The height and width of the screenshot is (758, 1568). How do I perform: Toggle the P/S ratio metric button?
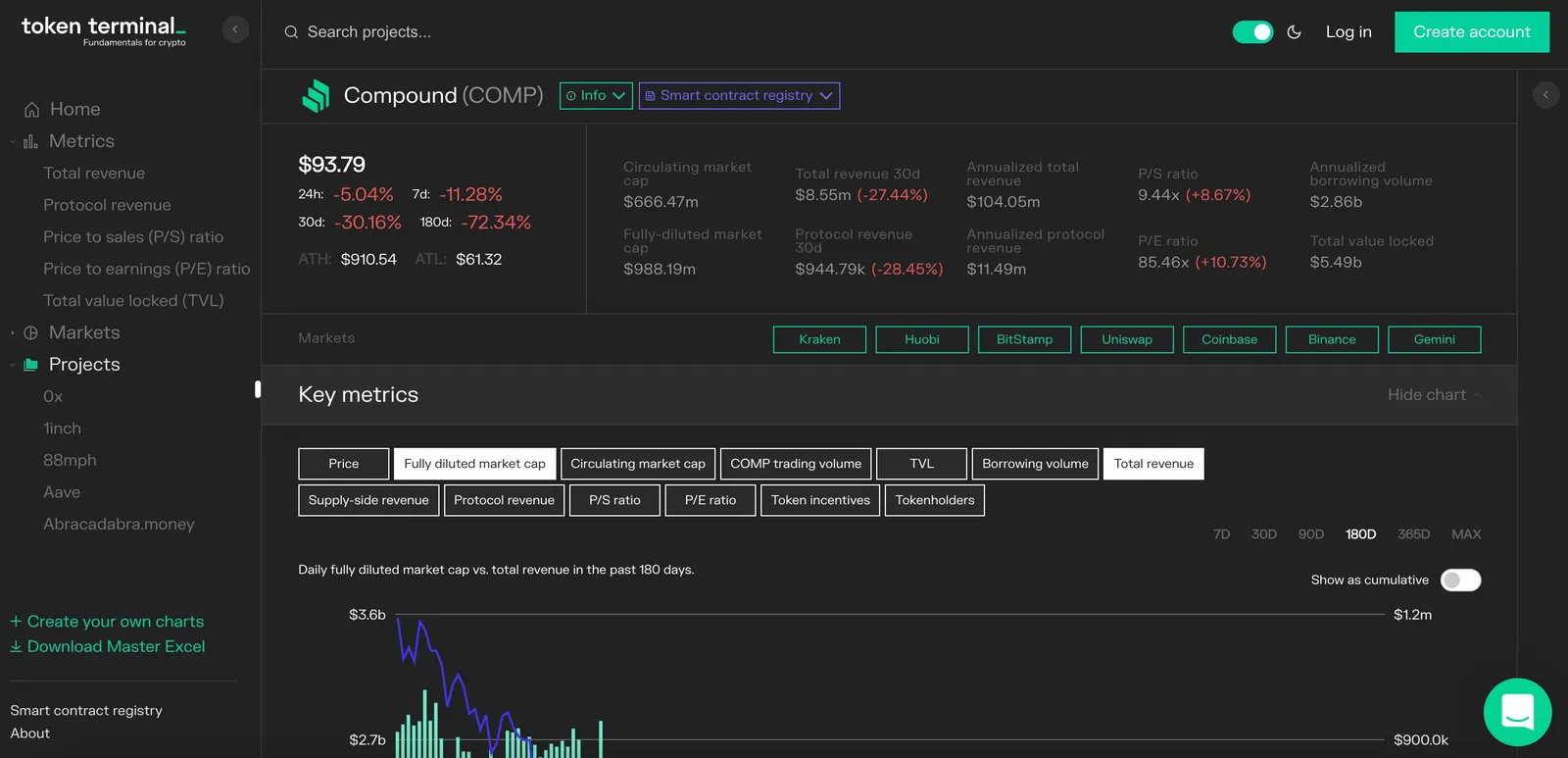point(614,500)
